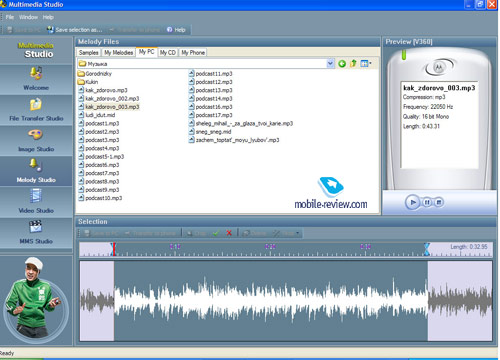500x360 pixels.
Task: Select file sneg_sneg.mid
Action: (210, 132)
